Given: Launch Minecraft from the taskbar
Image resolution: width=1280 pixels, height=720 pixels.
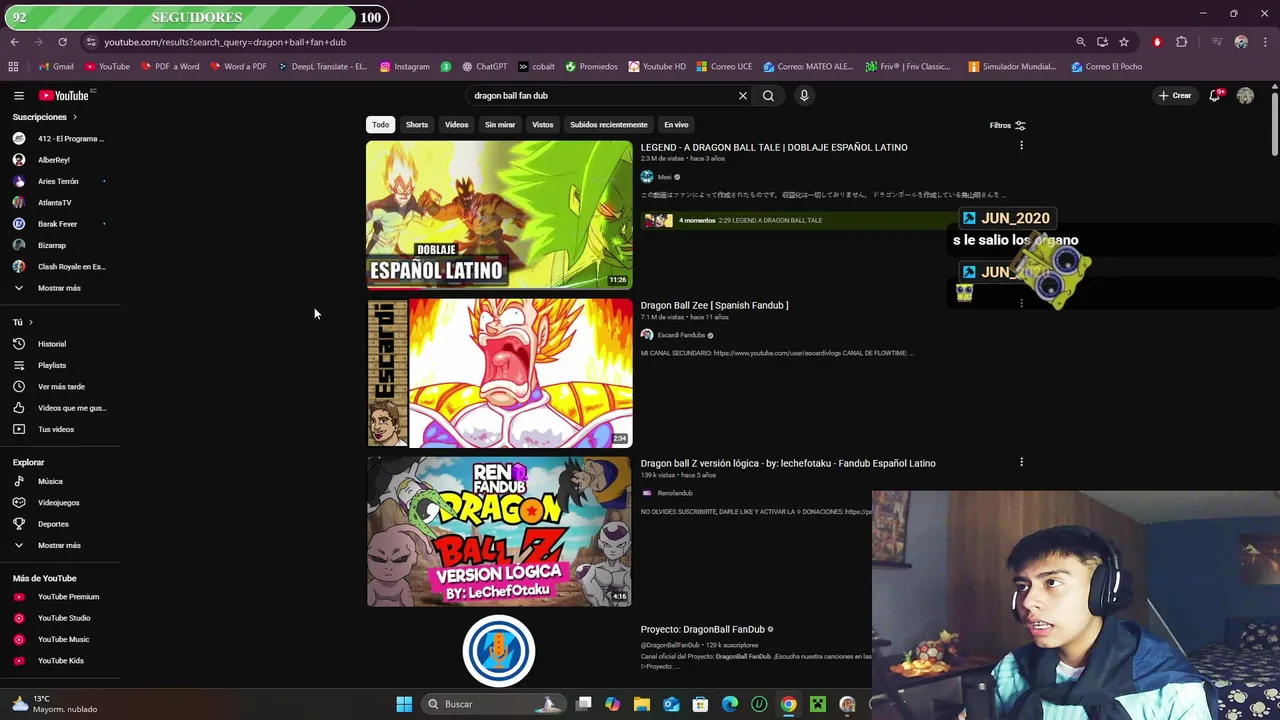Looking at the screenshot, I should (818, 704).
